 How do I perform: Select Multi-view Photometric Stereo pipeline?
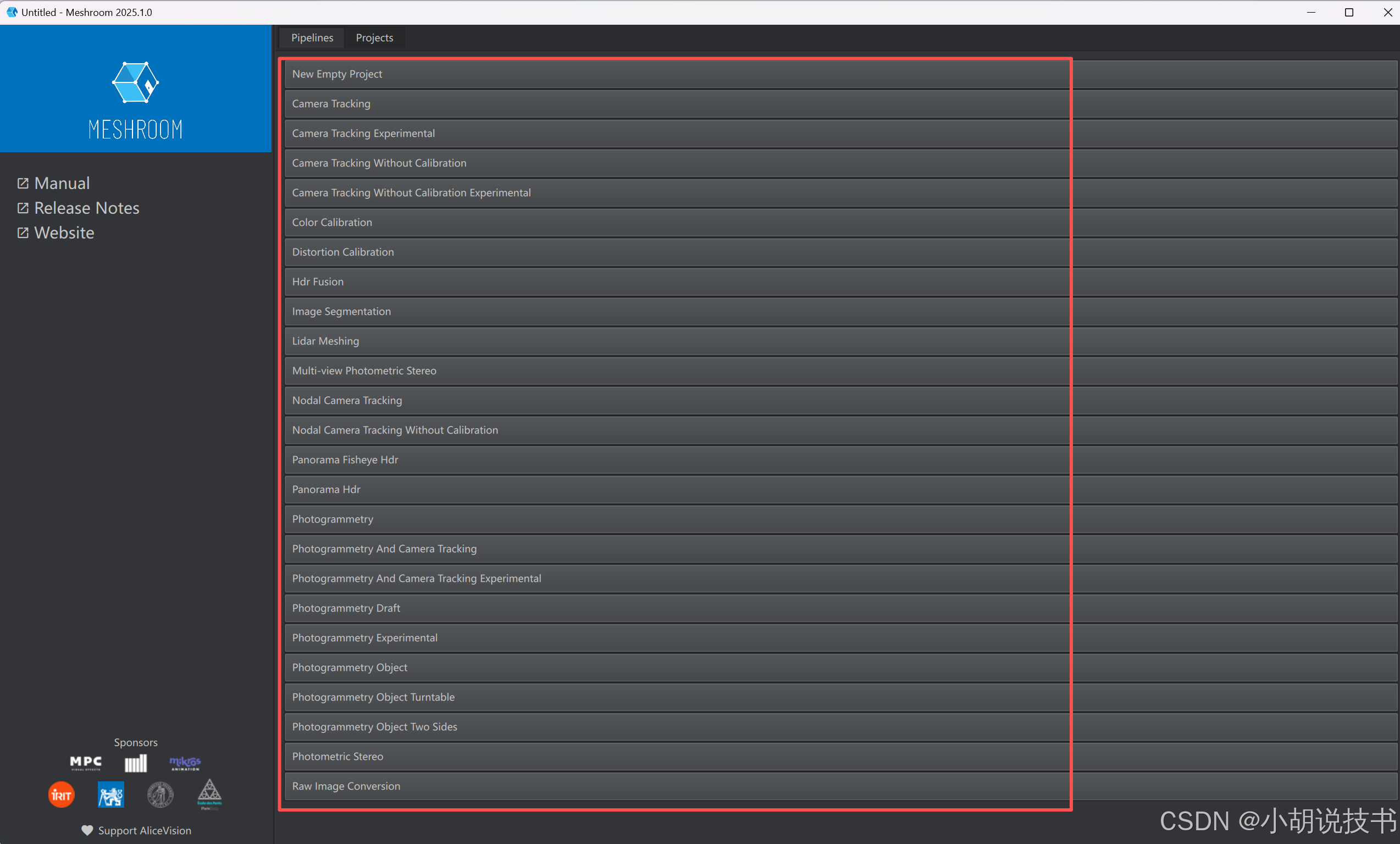[x=840, y=370]
